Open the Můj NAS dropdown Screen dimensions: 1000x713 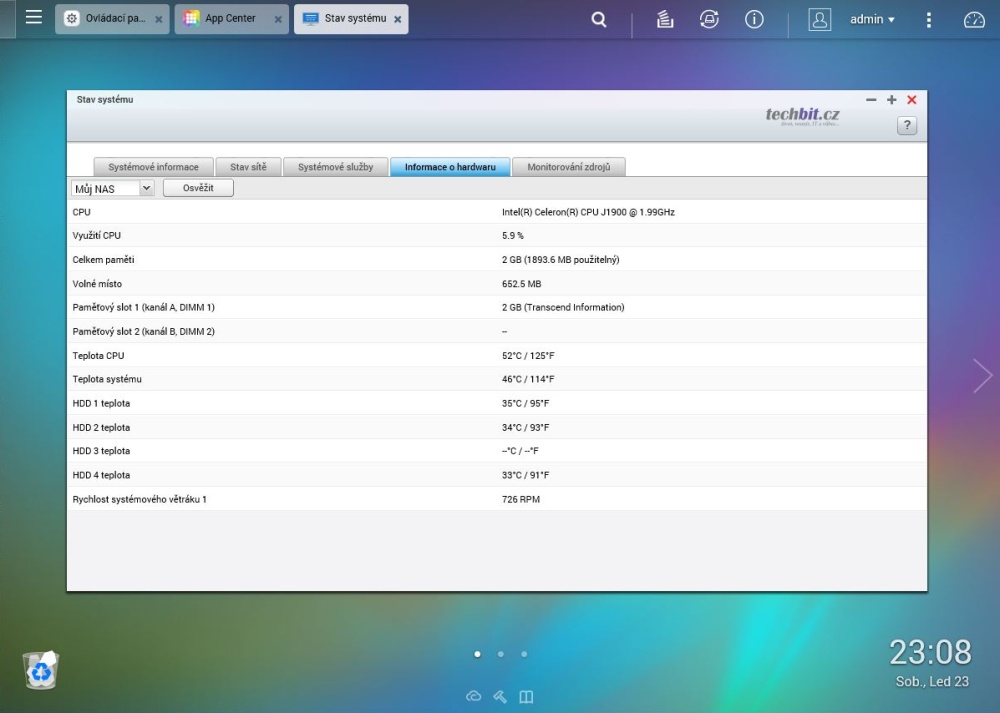[x=113, y=188]
